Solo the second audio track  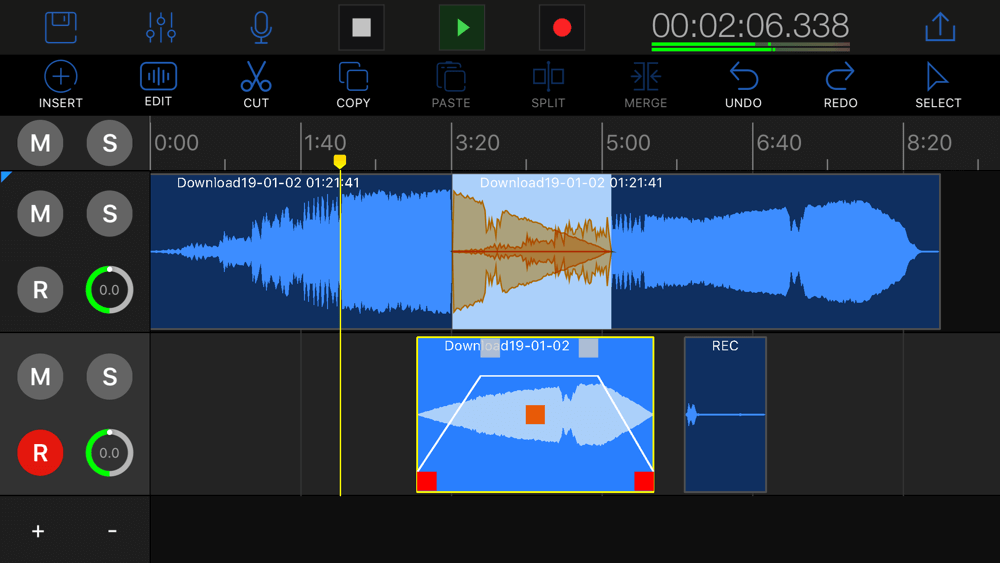coord(109,376)
